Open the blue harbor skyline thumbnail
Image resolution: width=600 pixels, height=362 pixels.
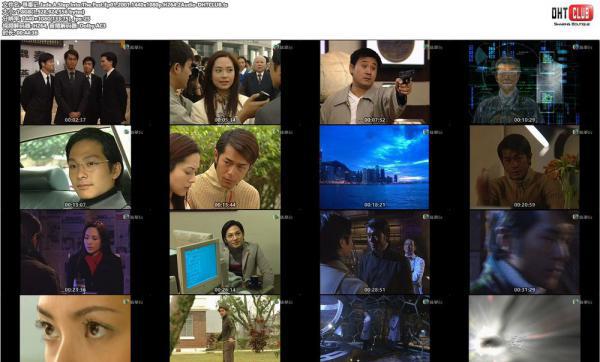coord(375,167)
